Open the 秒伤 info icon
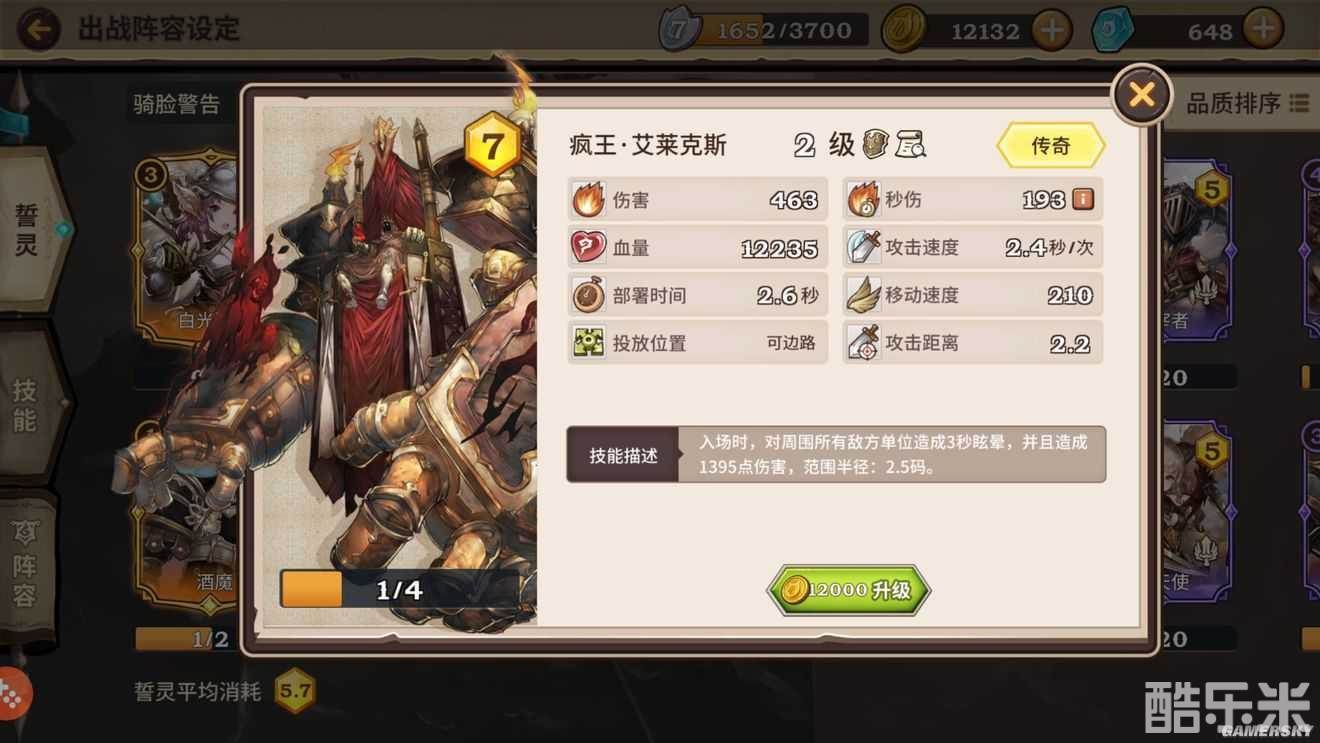Viewport: 1320px width, 743px height. [1083, 199]
